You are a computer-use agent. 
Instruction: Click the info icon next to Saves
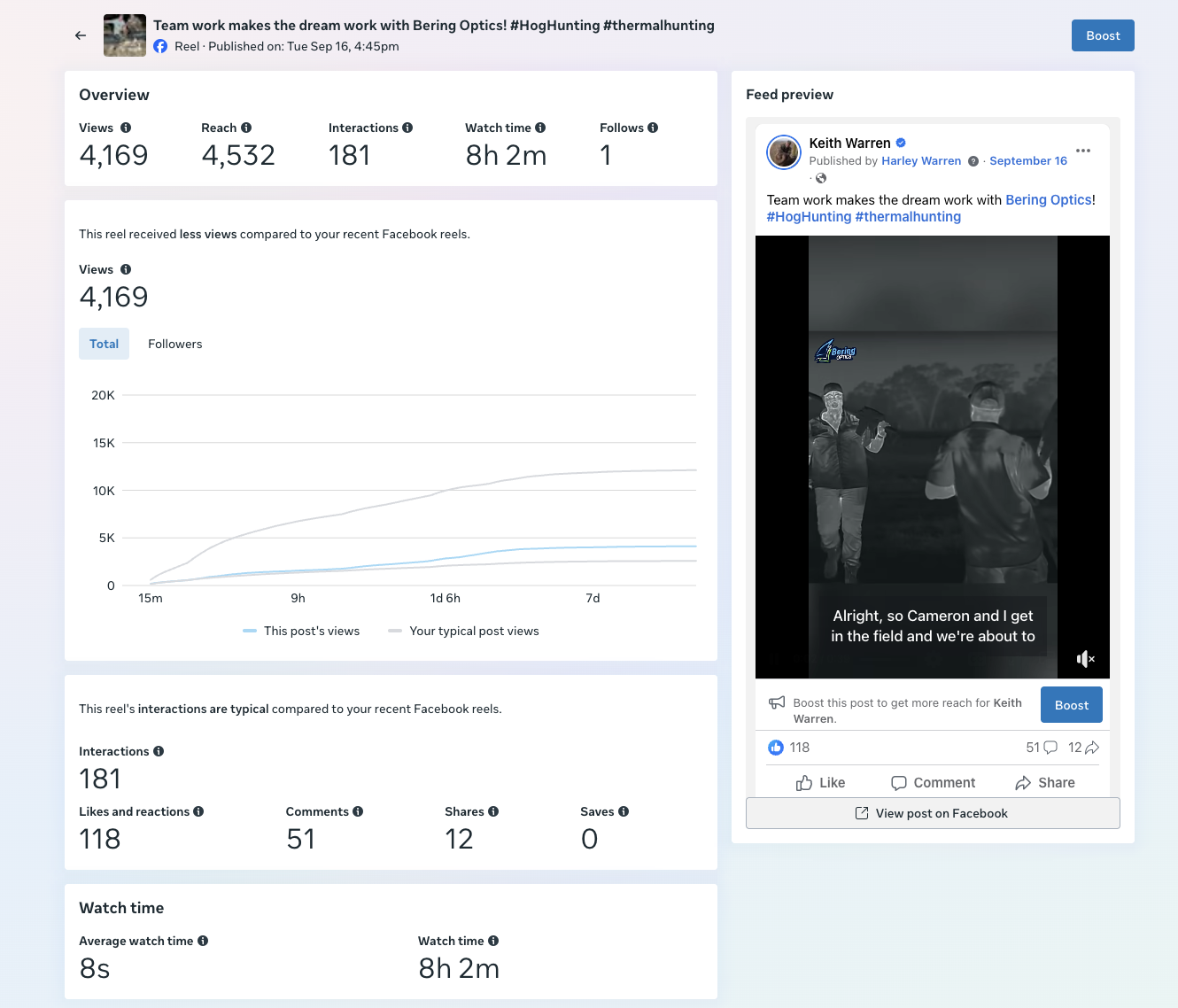point(624,811)
